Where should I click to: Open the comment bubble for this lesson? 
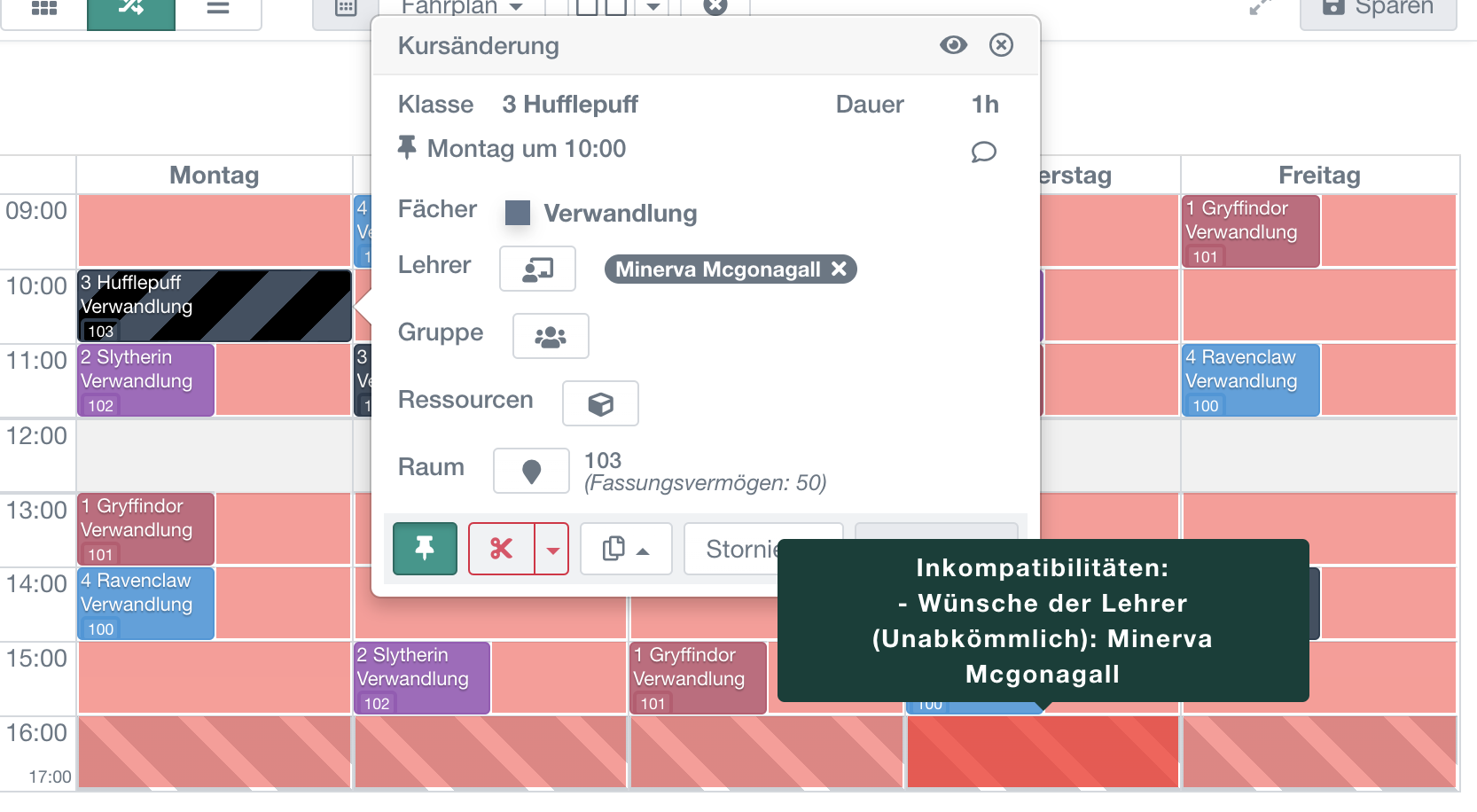pos(982,152)
